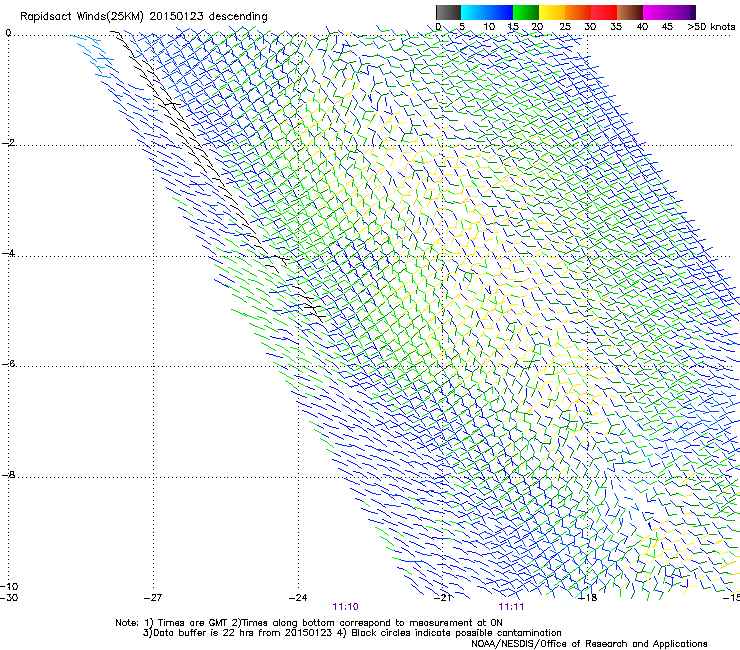Click the '-8' latitude axis label
Screen dimensions: 740x650
tap(8, 474)
